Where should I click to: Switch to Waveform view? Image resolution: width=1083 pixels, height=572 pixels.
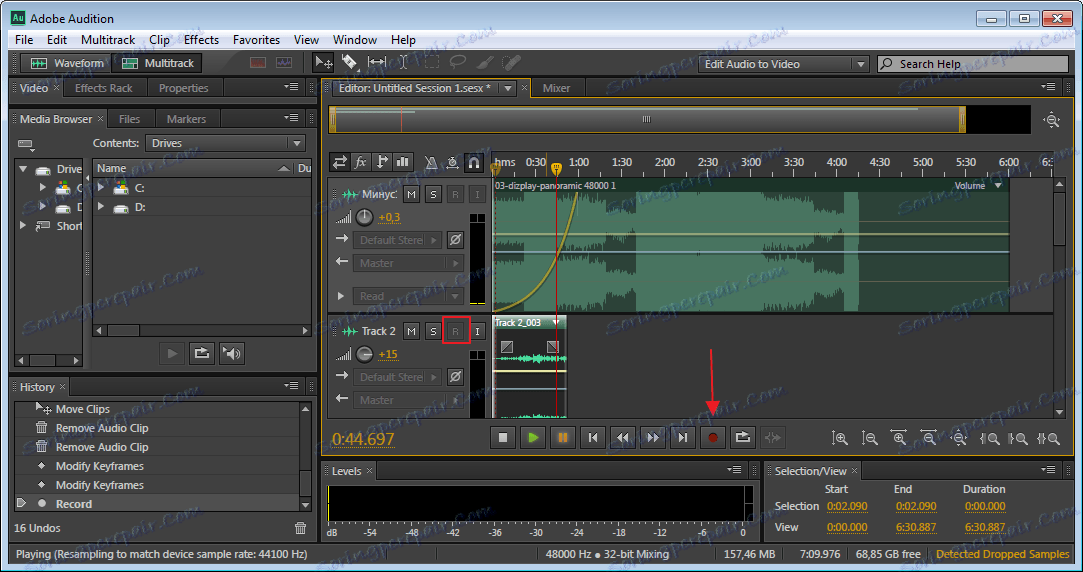[67, 63]
